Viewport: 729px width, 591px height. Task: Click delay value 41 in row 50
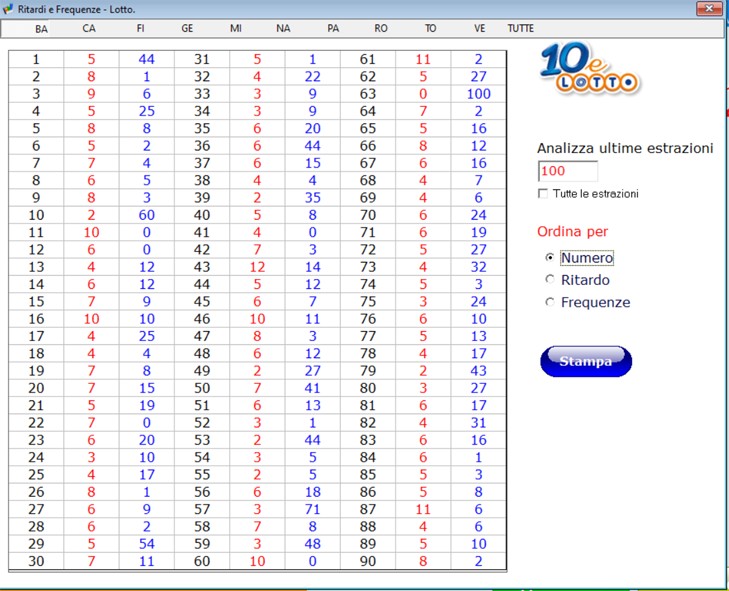tap(312, 388)
